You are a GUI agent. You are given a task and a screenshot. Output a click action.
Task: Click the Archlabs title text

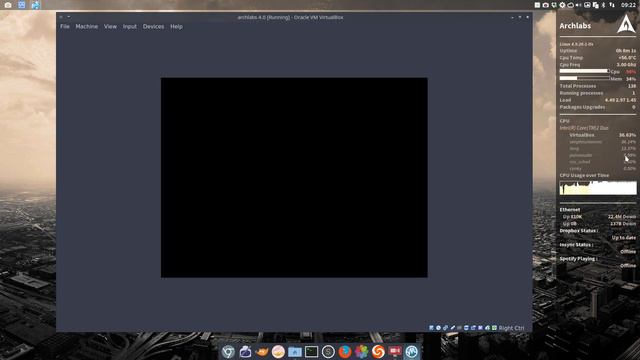[x=575, y=26]
